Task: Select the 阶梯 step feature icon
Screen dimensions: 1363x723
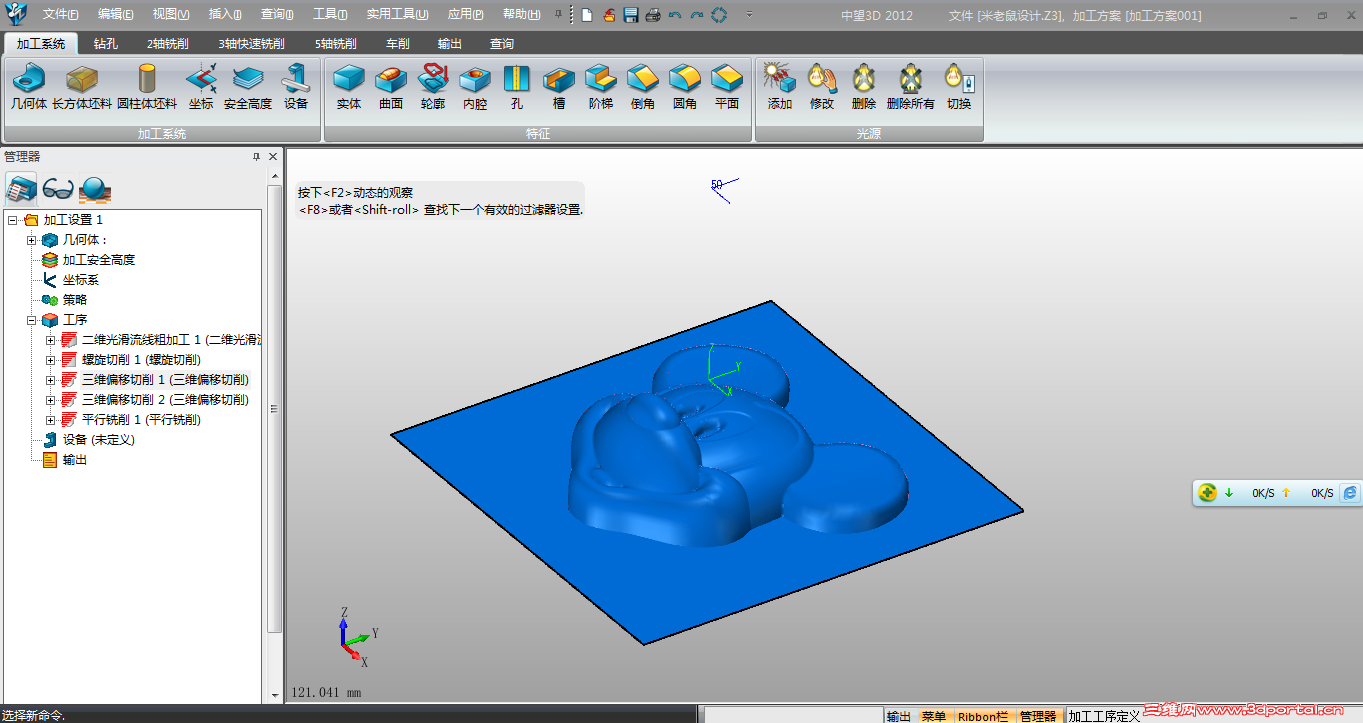Action: coord(601,87)
